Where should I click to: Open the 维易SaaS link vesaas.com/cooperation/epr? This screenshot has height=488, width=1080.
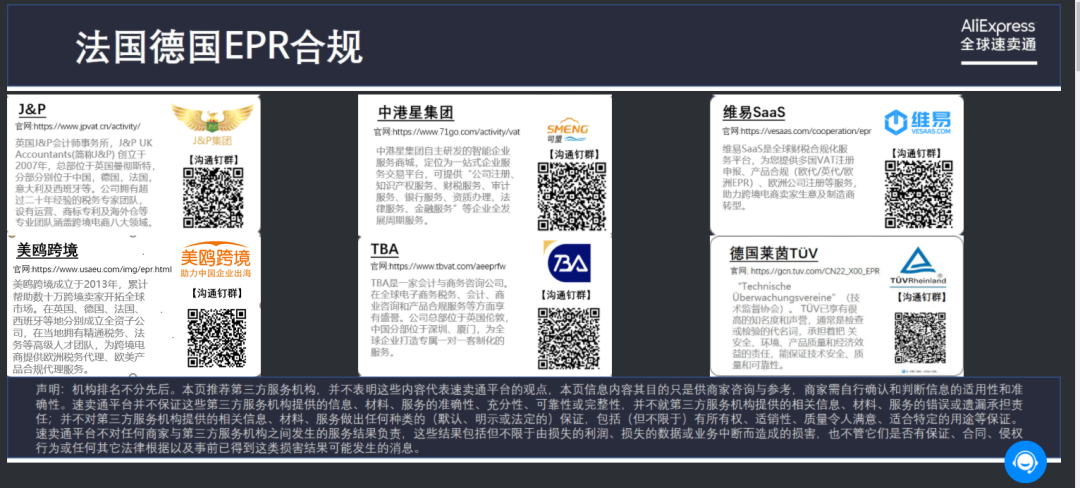point(796,131)
